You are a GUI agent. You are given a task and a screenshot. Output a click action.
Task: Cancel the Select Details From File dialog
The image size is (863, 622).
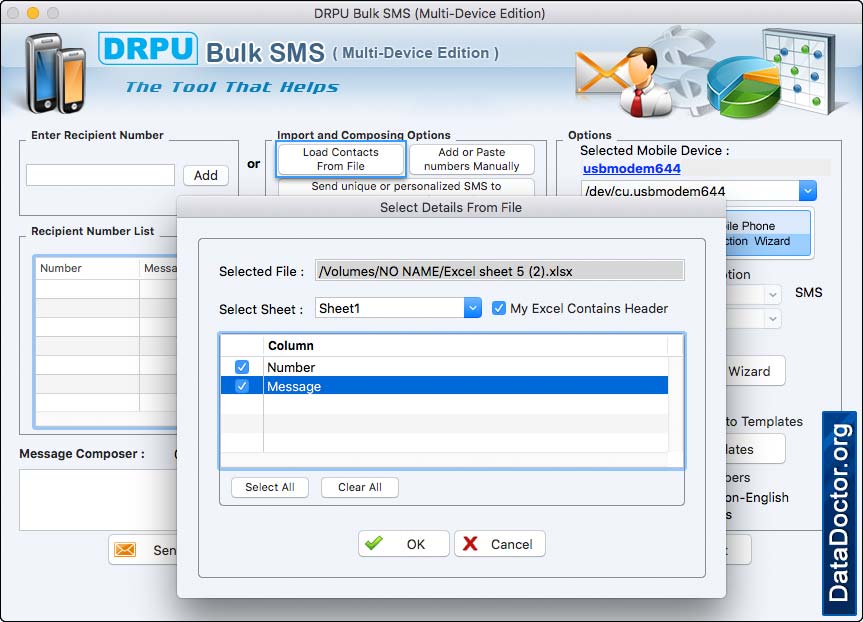click(500, 544)
